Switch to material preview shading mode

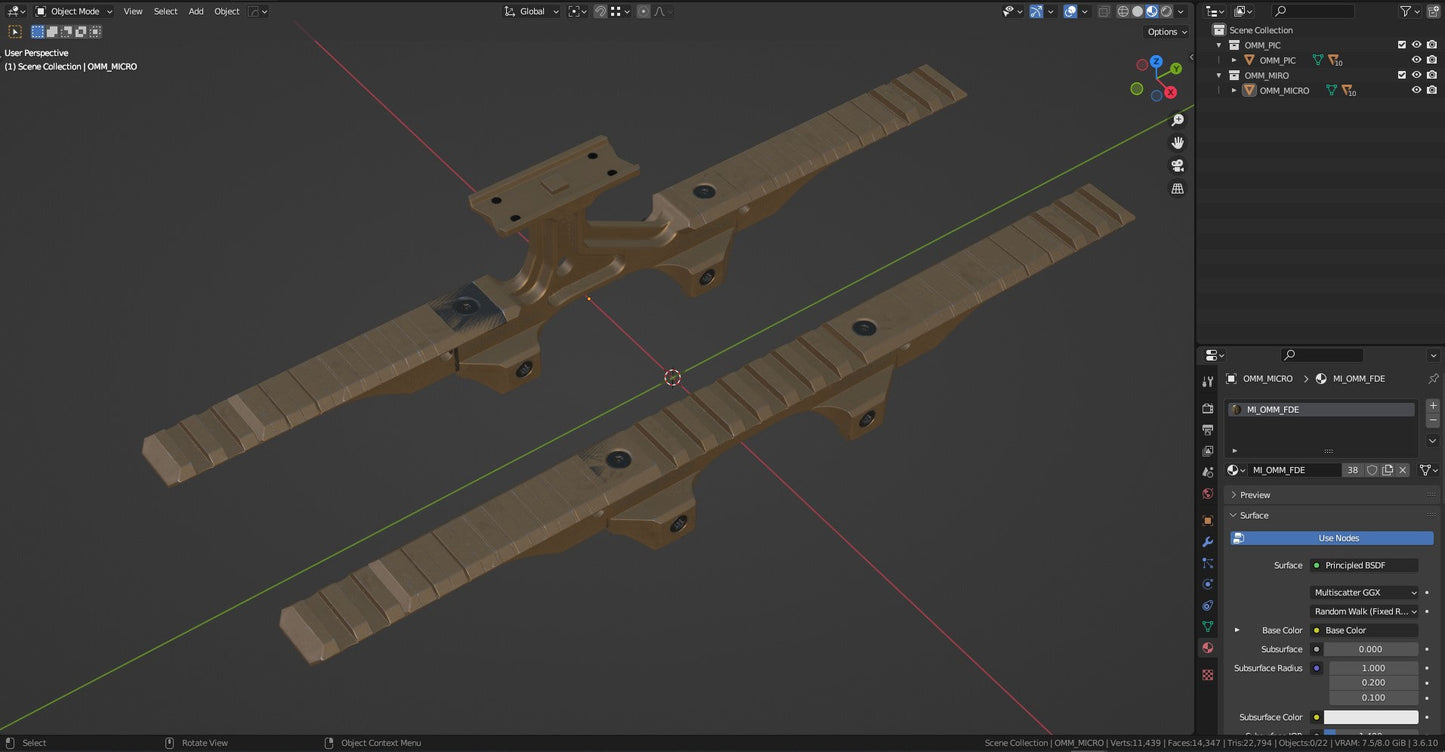click(1152, 11)
